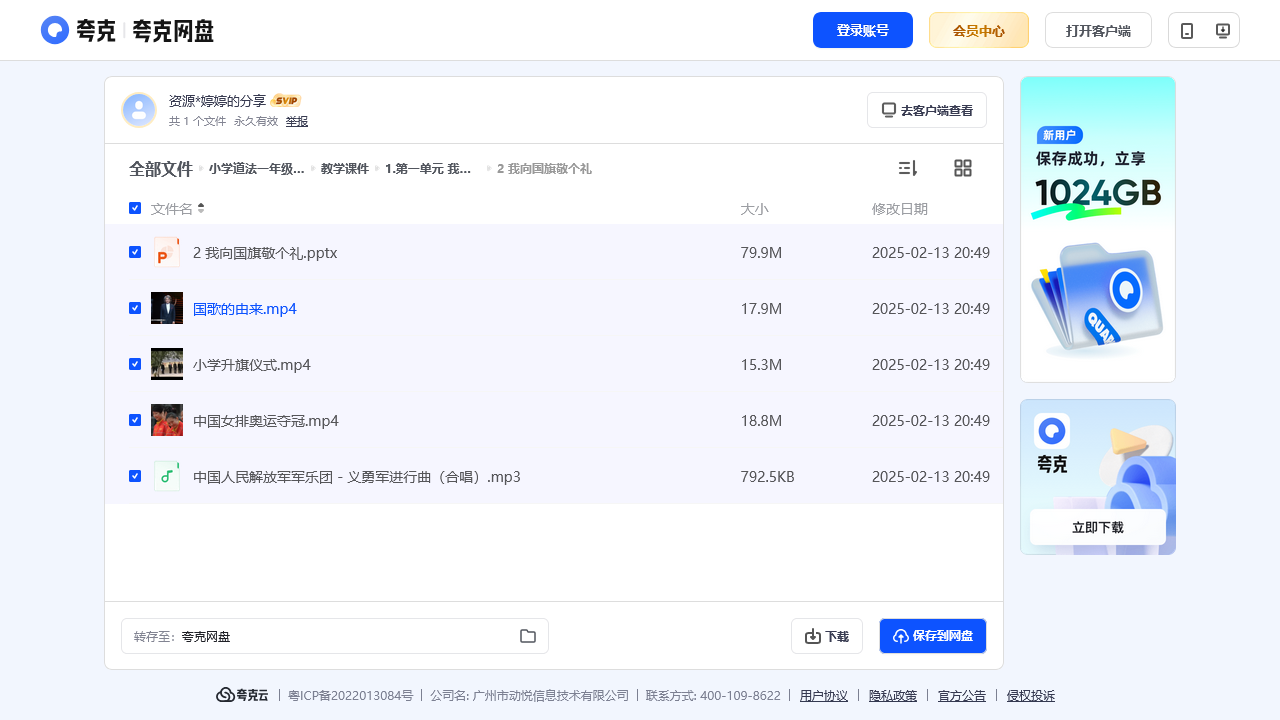Click the 792.5KB size value
1280x720 pixels.
pyautogui.click(x=767, y=477)
